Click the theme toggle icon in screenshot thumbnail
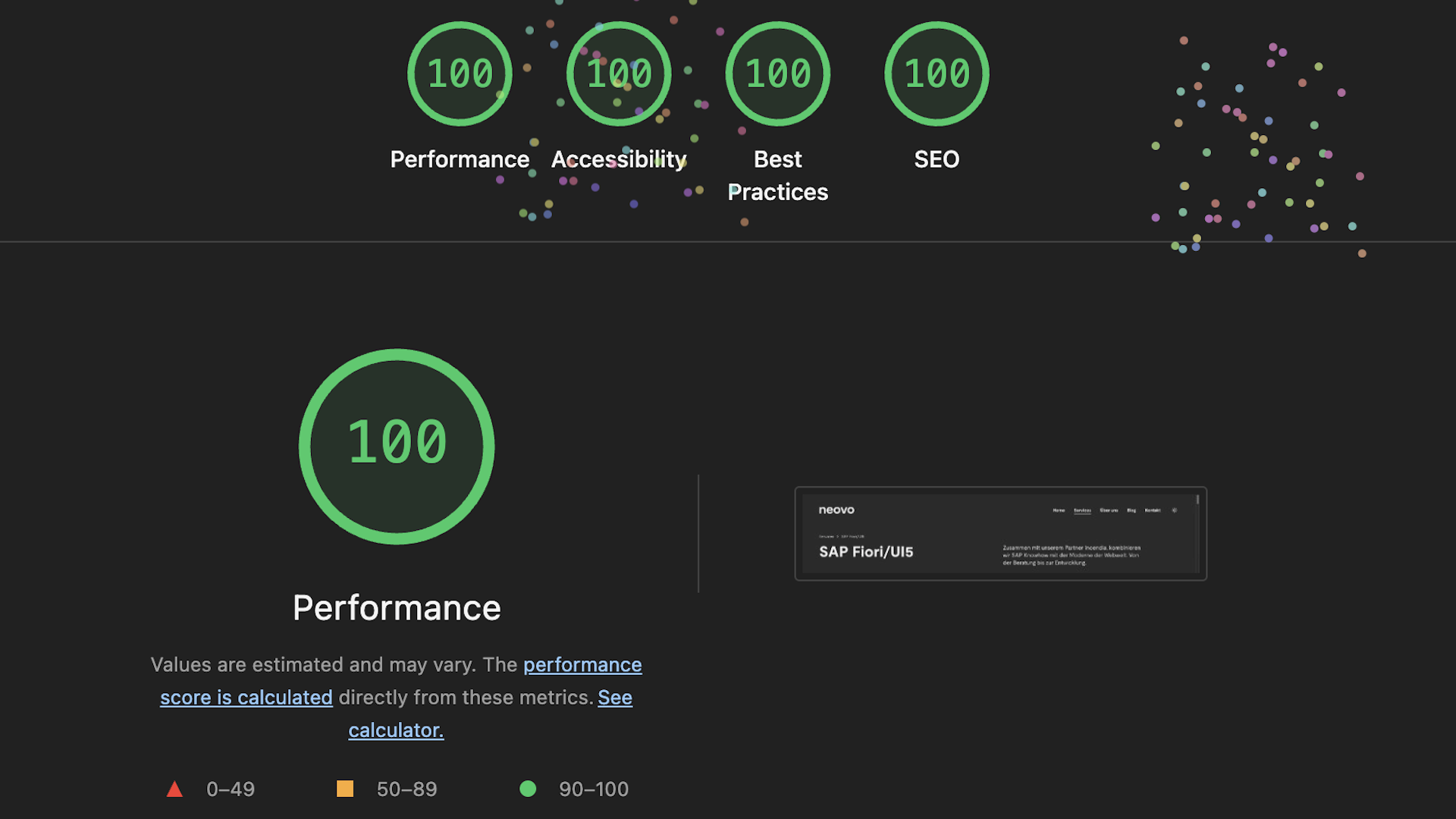Screen dimensions: 1456x819 1175,510
